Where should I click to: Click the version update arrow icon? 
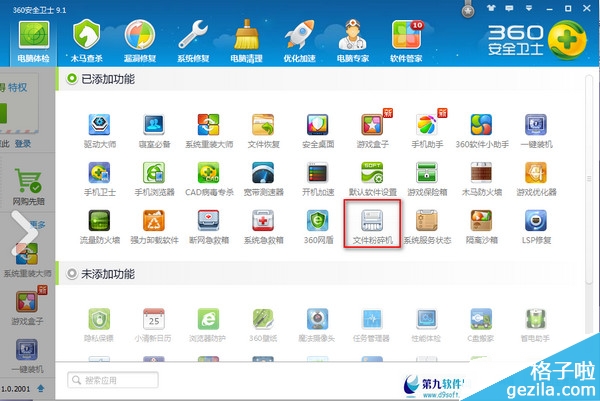[41, 388]
